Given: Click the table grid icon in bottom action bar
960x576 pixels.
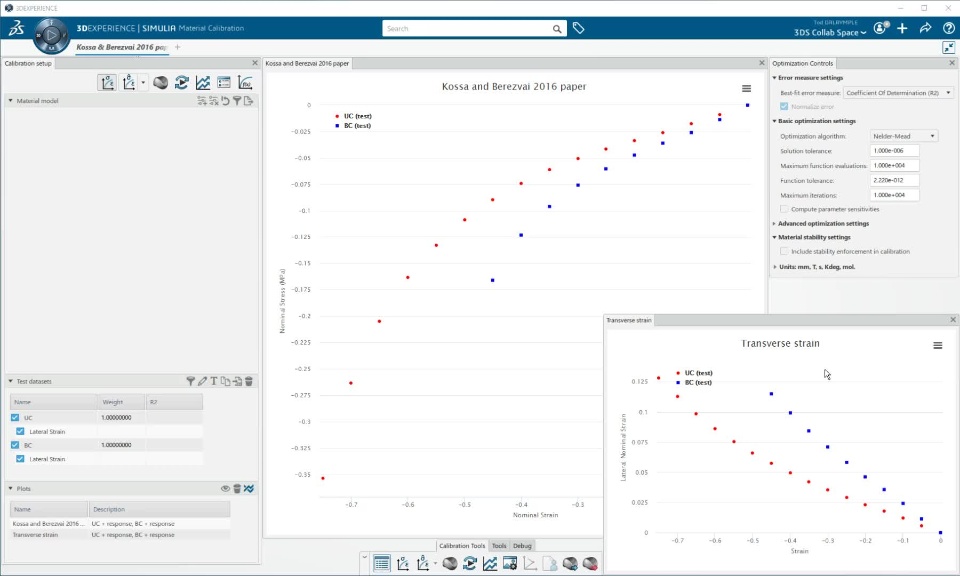Looking at the screenshot, I should pyautogui.click(x=381, y=563).
